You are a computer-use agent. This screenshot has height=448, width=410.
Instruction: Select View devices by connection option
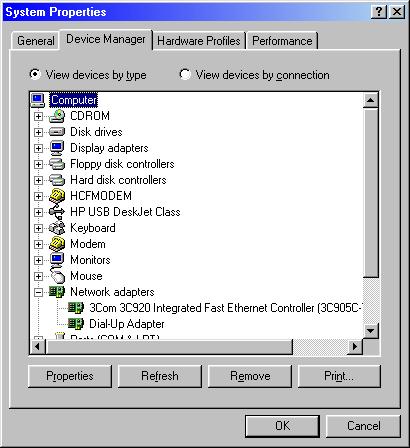[x=254, y=75]
